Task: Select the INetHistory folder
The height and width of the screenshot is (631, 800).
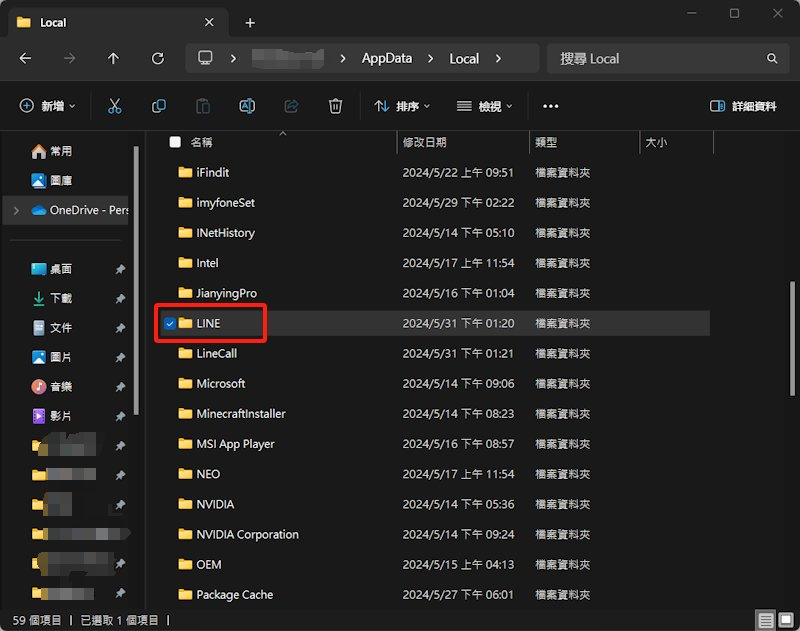Action: (226, 233)
